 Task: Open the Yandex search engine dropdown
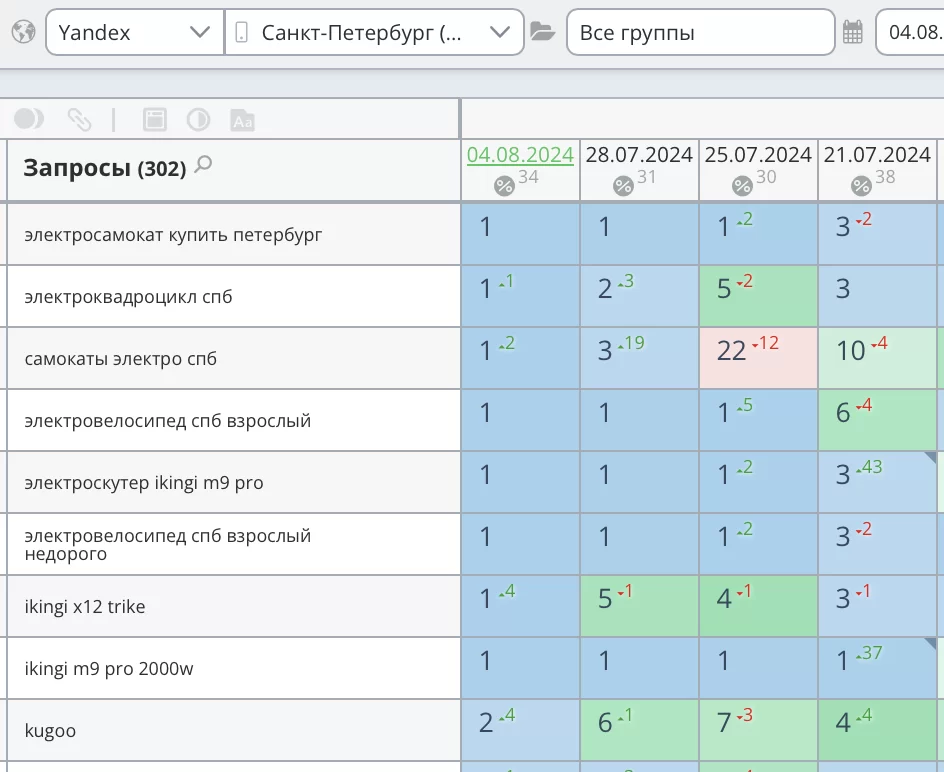[134, 32]
